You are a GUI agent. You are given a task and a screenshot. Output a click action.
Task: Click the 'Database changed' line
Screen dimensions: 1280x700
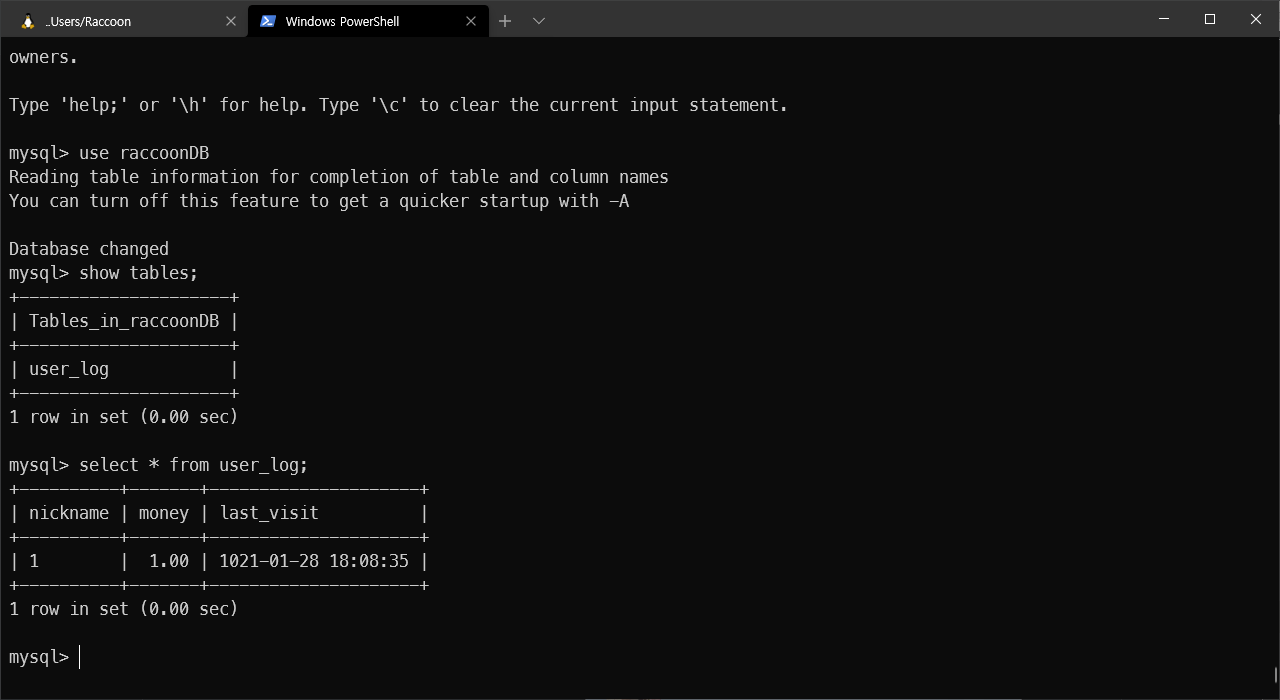(x=89, y=249)
